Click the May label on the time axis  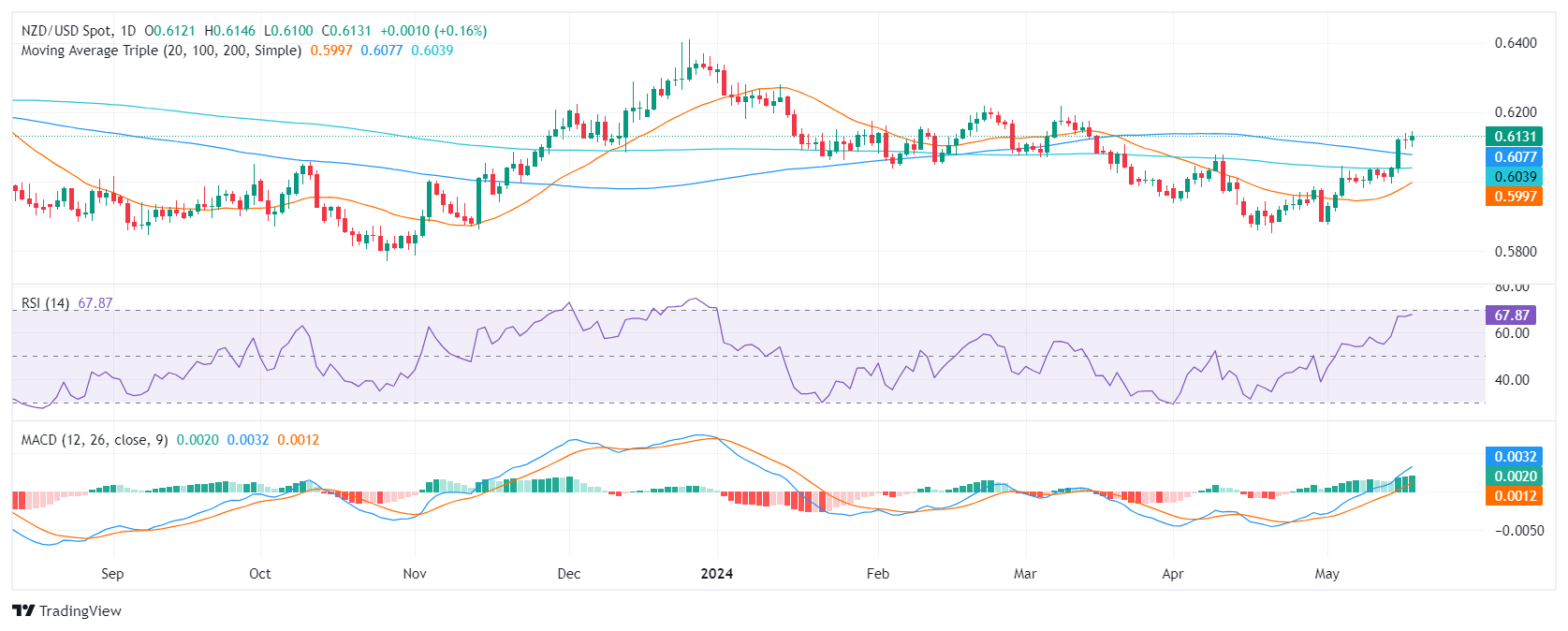click(1326, 574)
